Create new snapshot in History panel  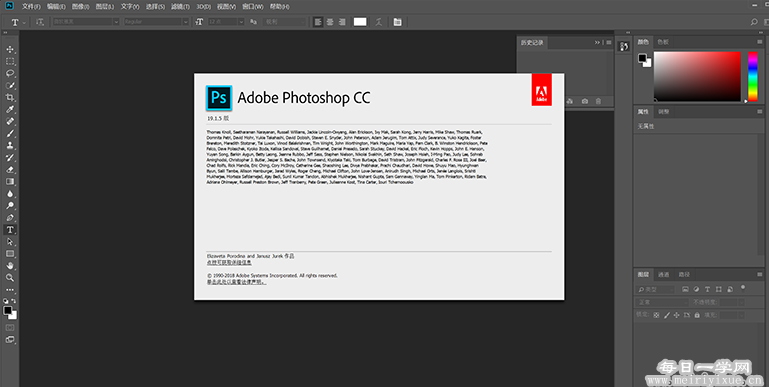585,101
